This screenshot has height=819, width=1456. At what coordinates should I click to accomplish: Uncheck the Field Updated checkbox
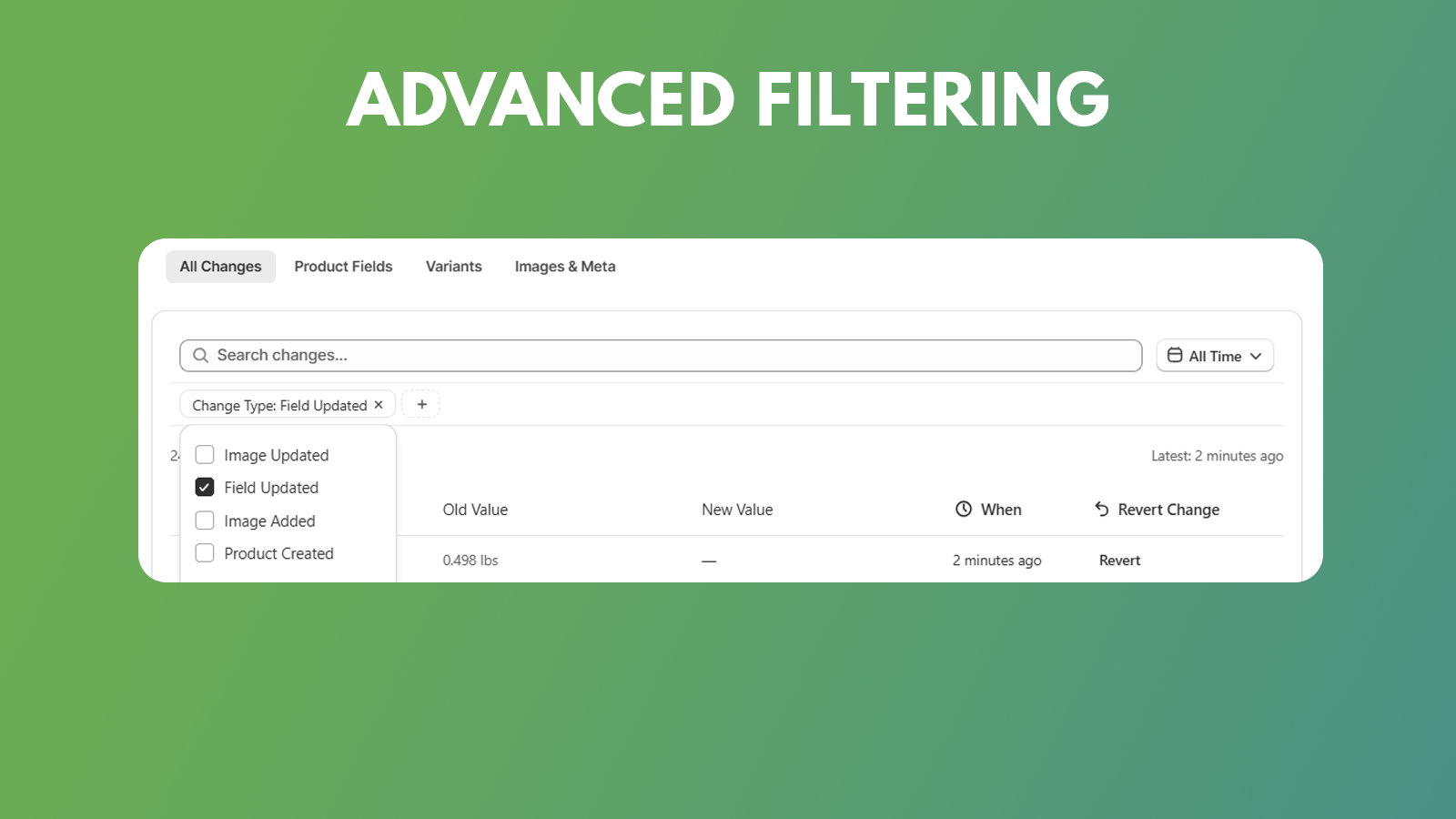(x=205, y=487)
